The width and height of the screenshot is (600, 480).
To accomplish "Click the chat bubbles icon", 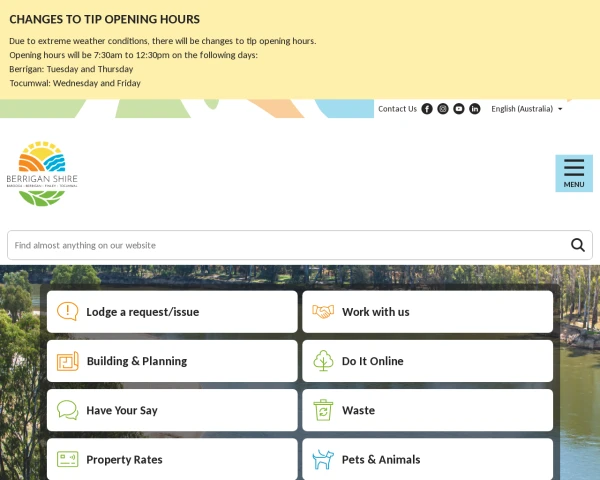I will tap(68, 410).
